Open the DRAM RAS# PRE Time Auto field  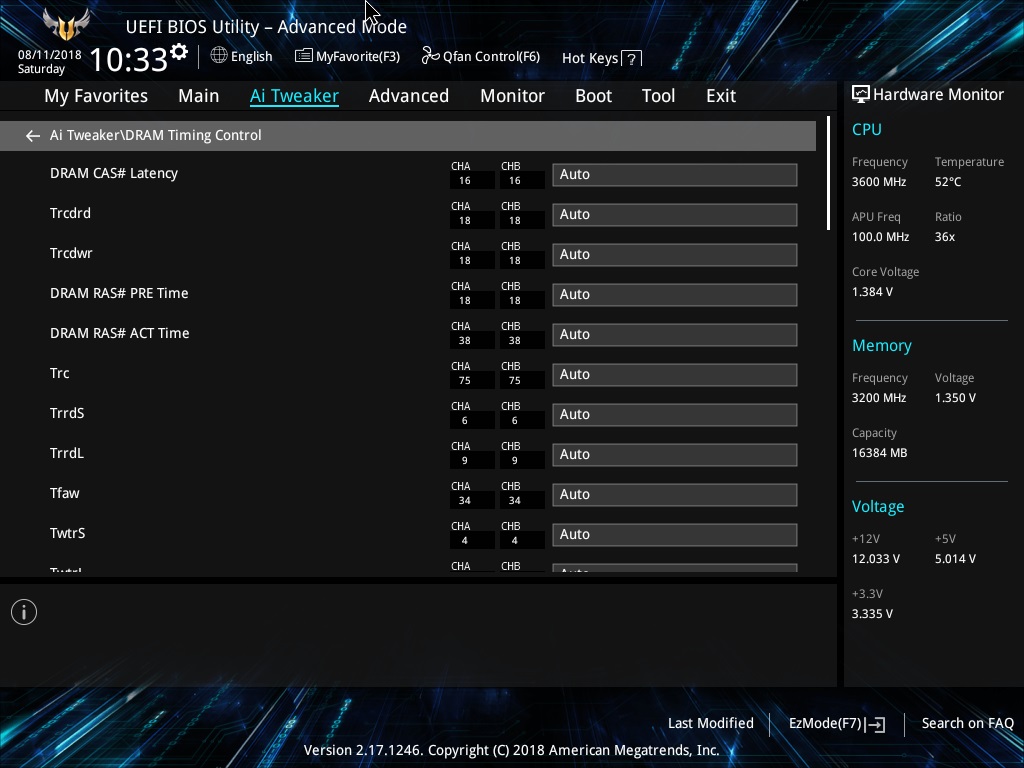[x=675, y=295]
